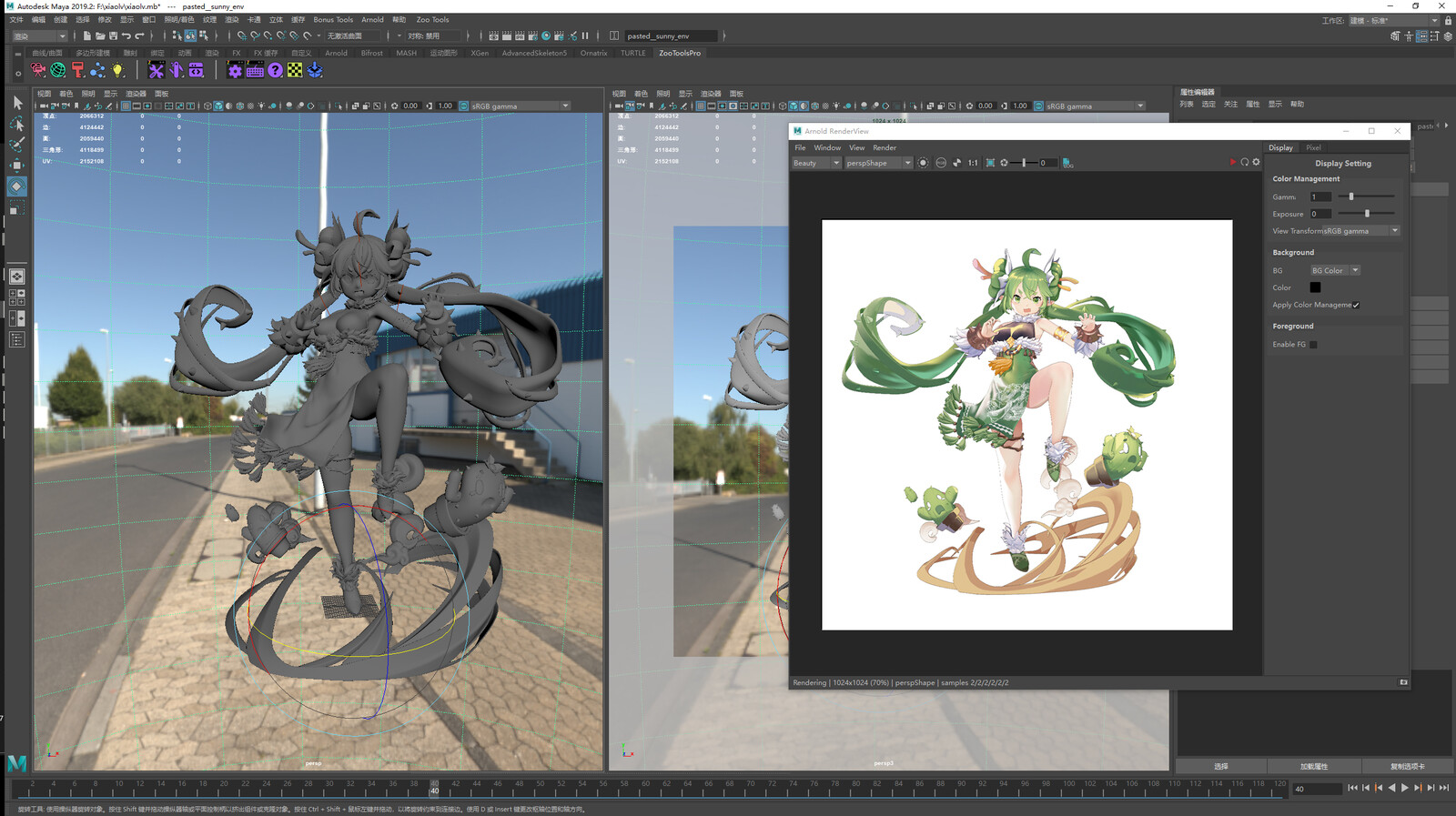Adjust the Exposure slider
The height and width of the screenshot is (816, 1456).
[1366, 214]
